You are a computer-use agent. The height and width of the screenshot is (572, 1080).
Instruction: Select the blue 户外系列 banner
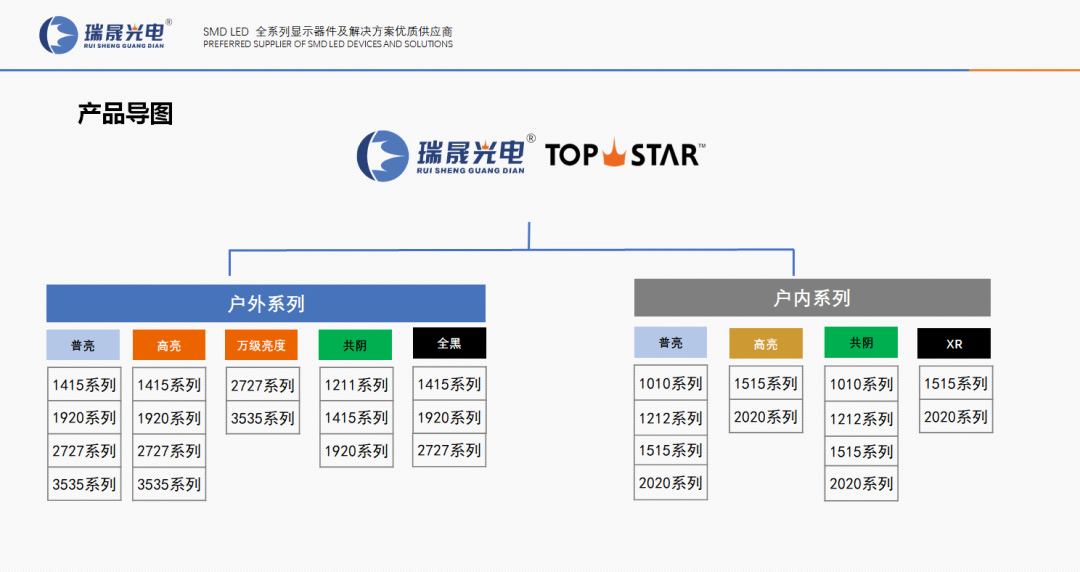coord(266,303)
